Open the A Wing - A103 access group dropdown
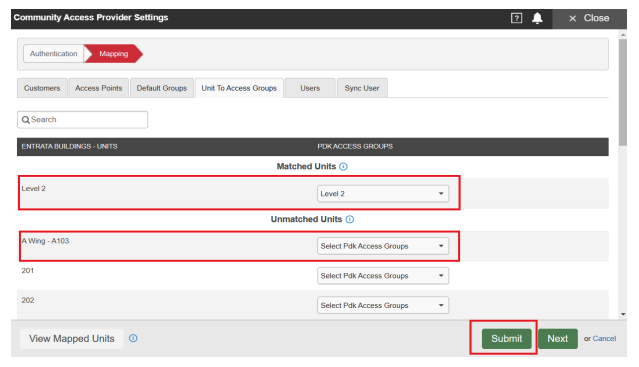The image size is (639, 367). tap(383, 246)
